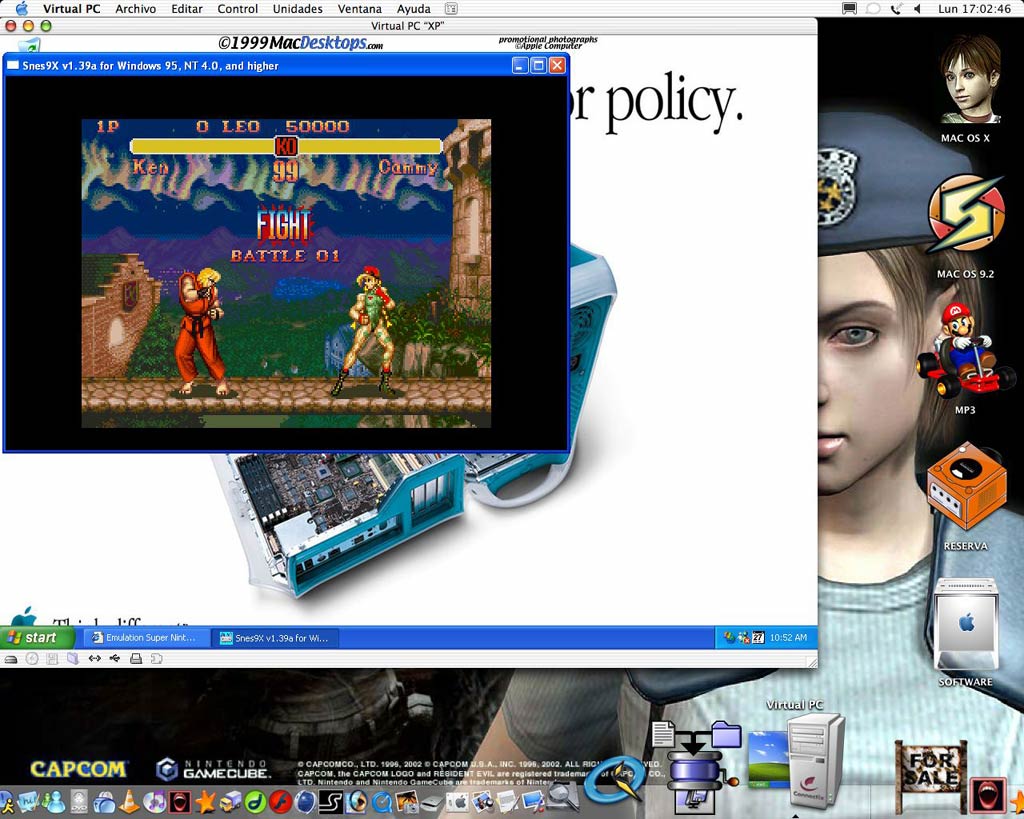1024x819 pixels.
Task: Open the Apple menu
Action: point(22,8)
